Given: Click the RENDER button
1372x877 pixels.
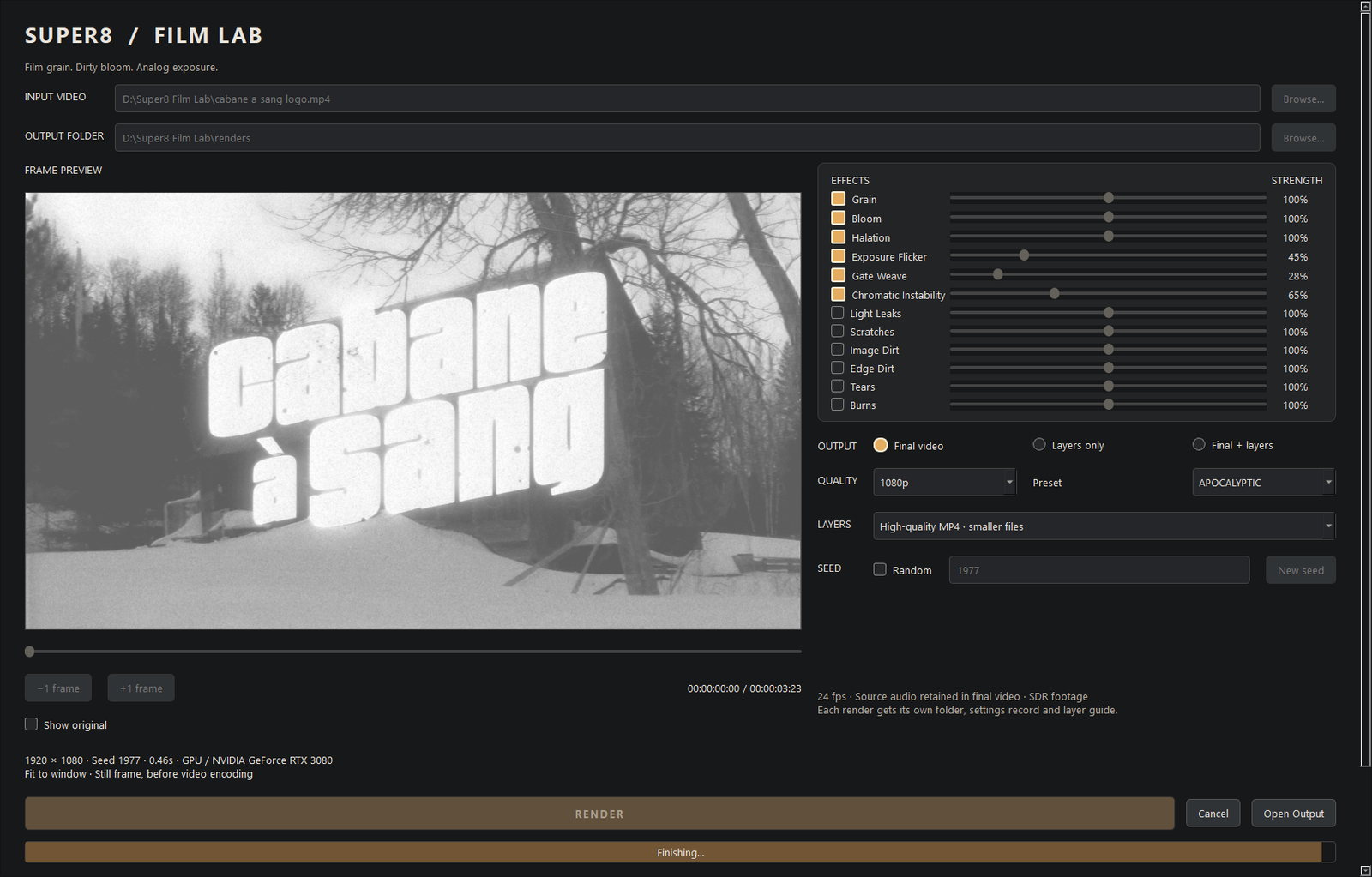Looking at the screenshot, I should [x=599, y=814].
